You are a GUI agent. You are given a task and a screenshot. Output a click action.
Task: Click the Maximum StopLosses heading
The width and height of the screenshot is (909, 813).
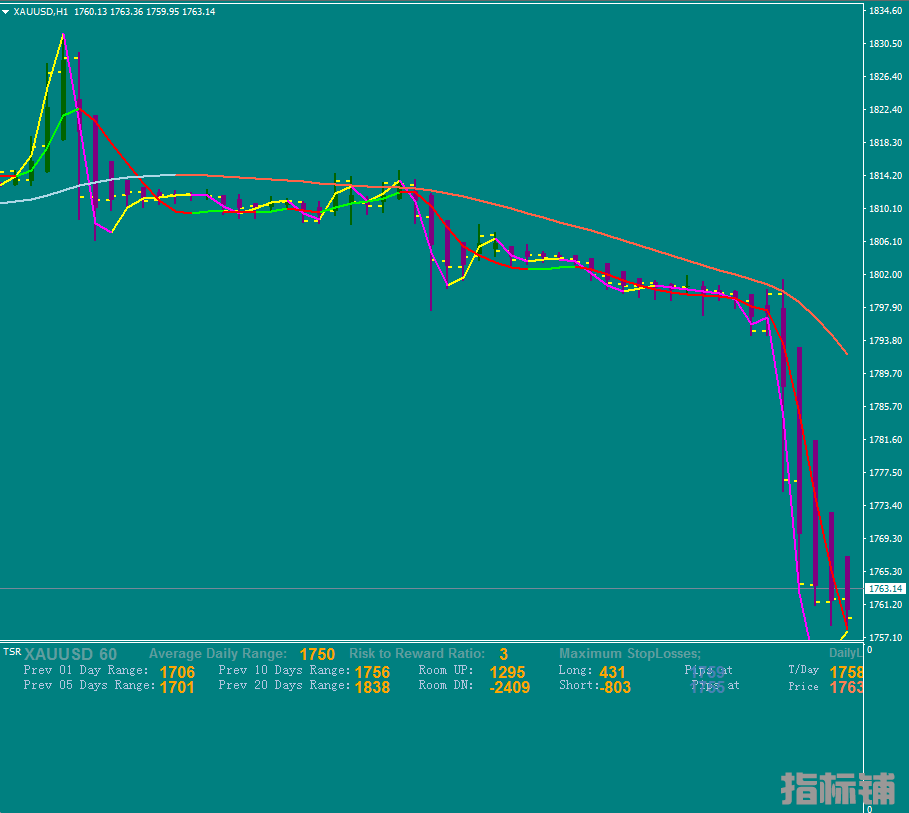(630, 654)
